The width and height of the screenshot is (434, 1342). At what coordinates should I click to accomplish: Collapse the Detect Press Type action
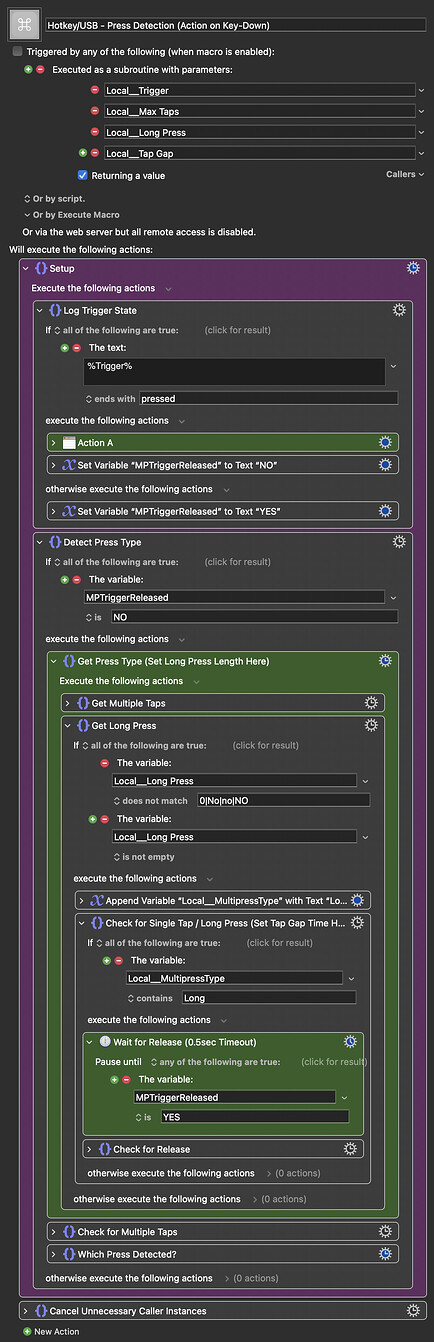[40, 541]
